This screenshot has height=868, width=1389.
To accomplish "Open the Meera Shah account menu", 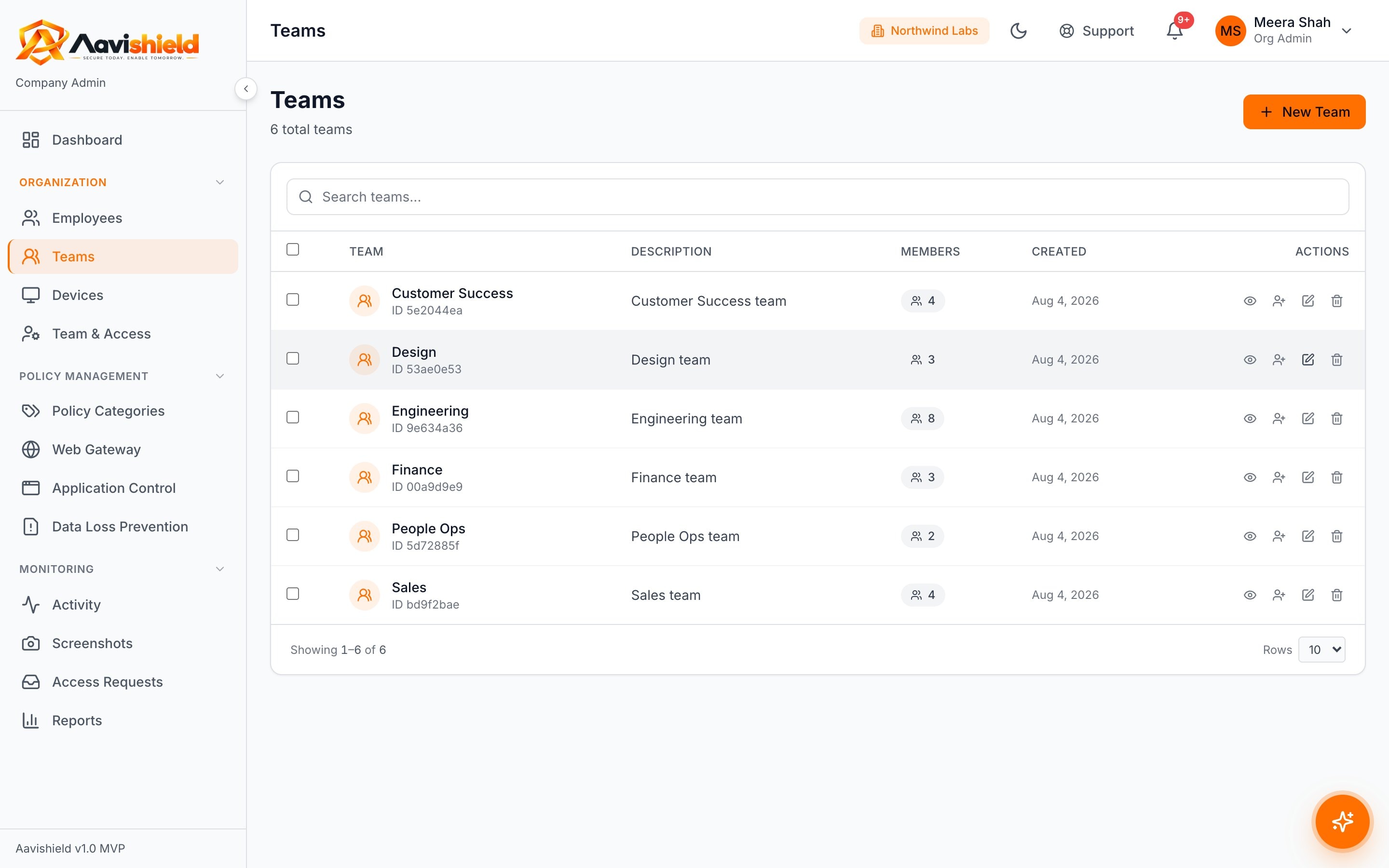I will [x=1284, y=31].
